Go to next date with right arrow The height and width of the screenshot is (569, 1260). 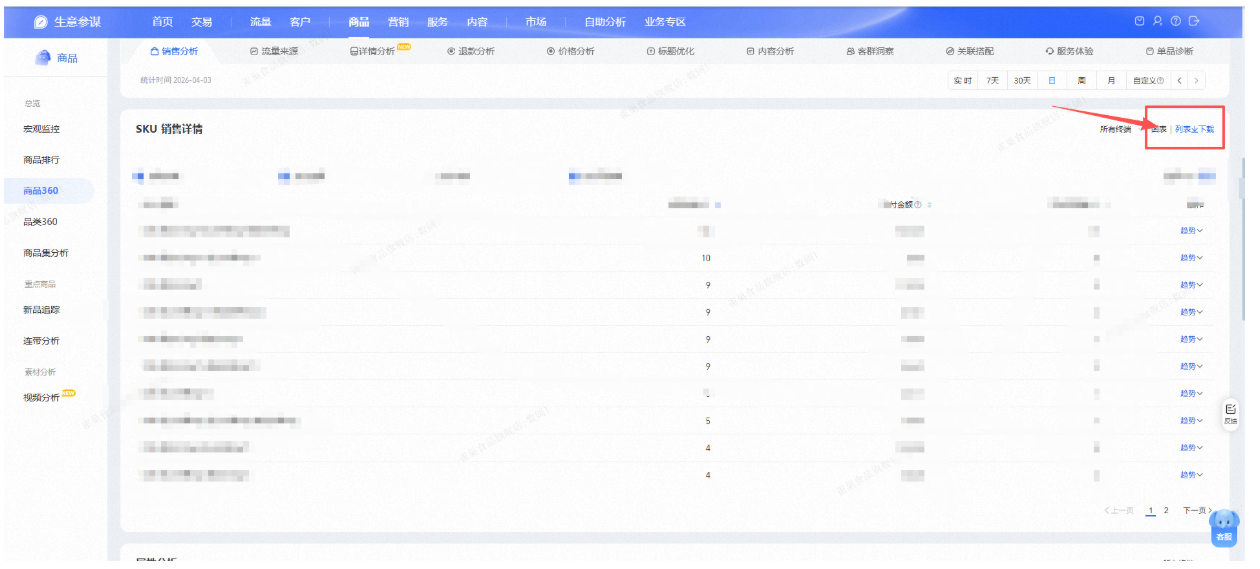1196,80
